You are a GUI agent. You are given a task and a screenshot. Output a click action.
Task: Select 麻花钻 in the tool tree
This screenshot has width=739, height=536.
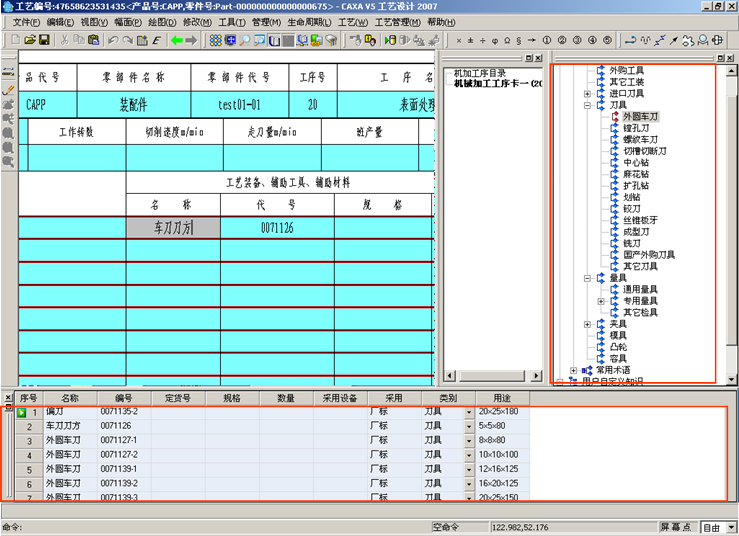[636, 173]
